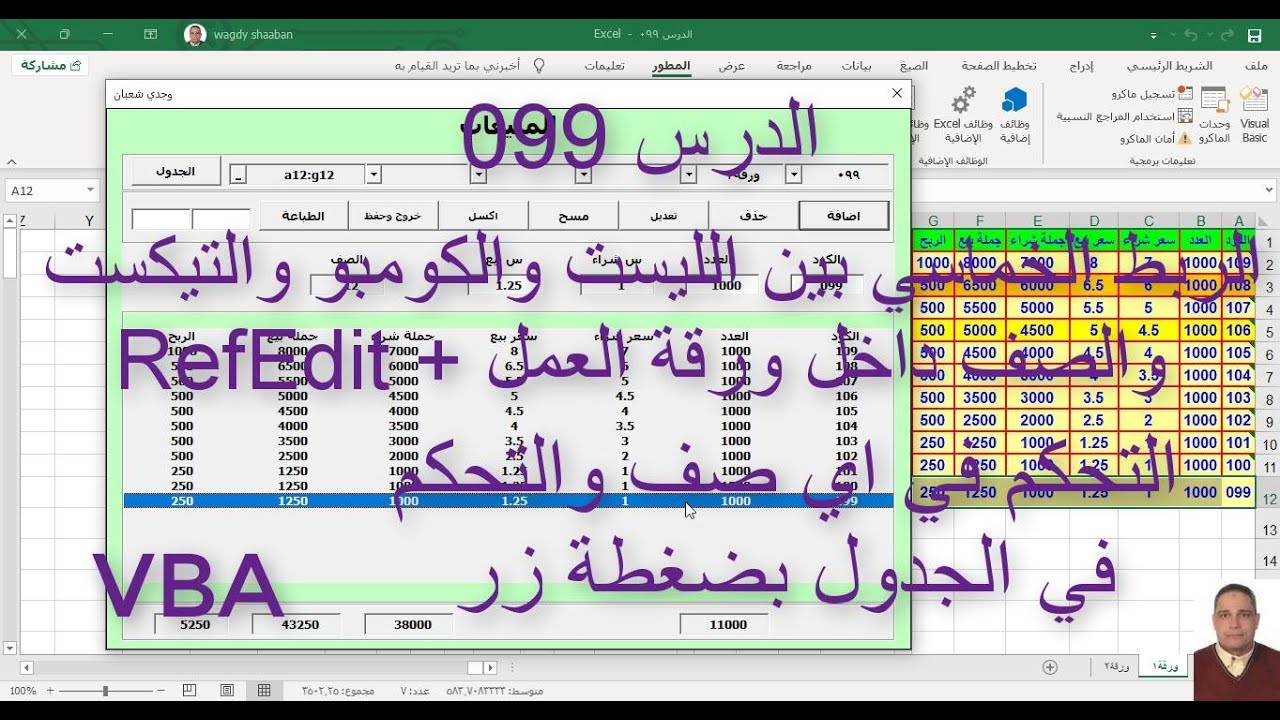Select column header G in the worksheet

(x=933, y=220)
